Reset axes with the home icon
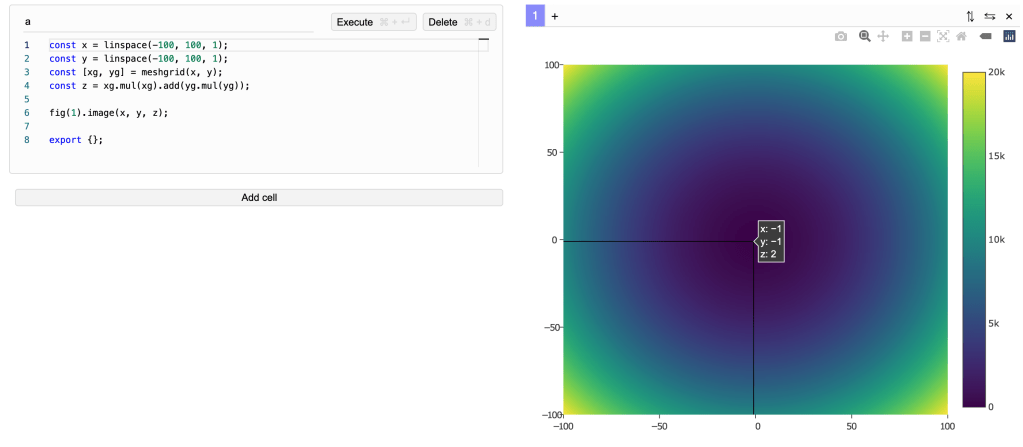1023x447 pixels. [961, 36]
